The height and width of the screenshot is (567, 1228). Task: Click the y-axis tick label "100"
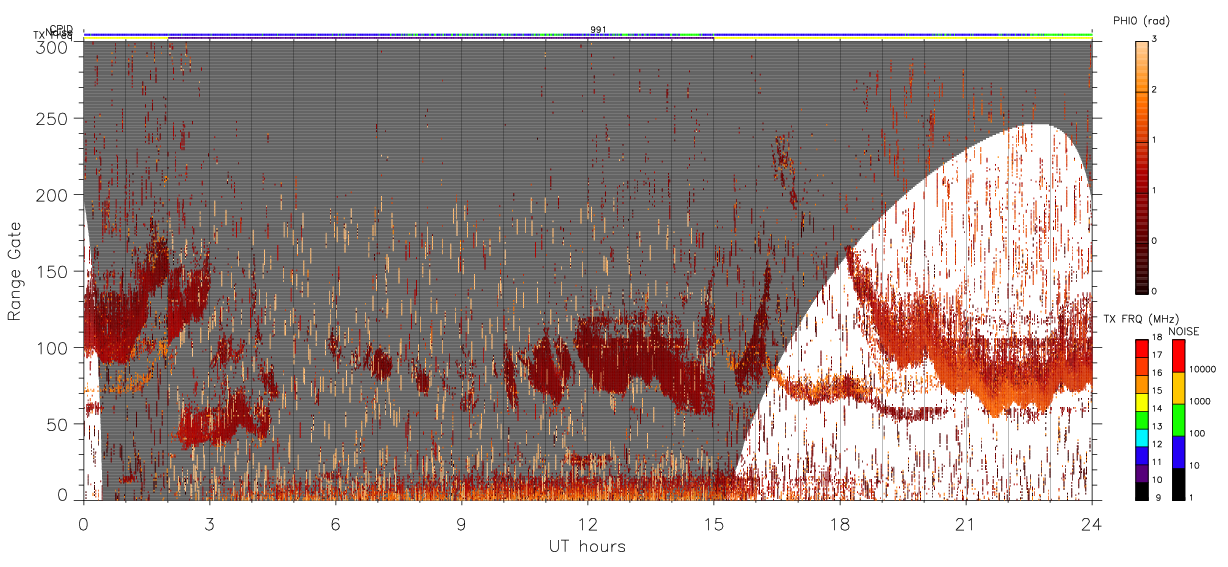tap(51, 348)
